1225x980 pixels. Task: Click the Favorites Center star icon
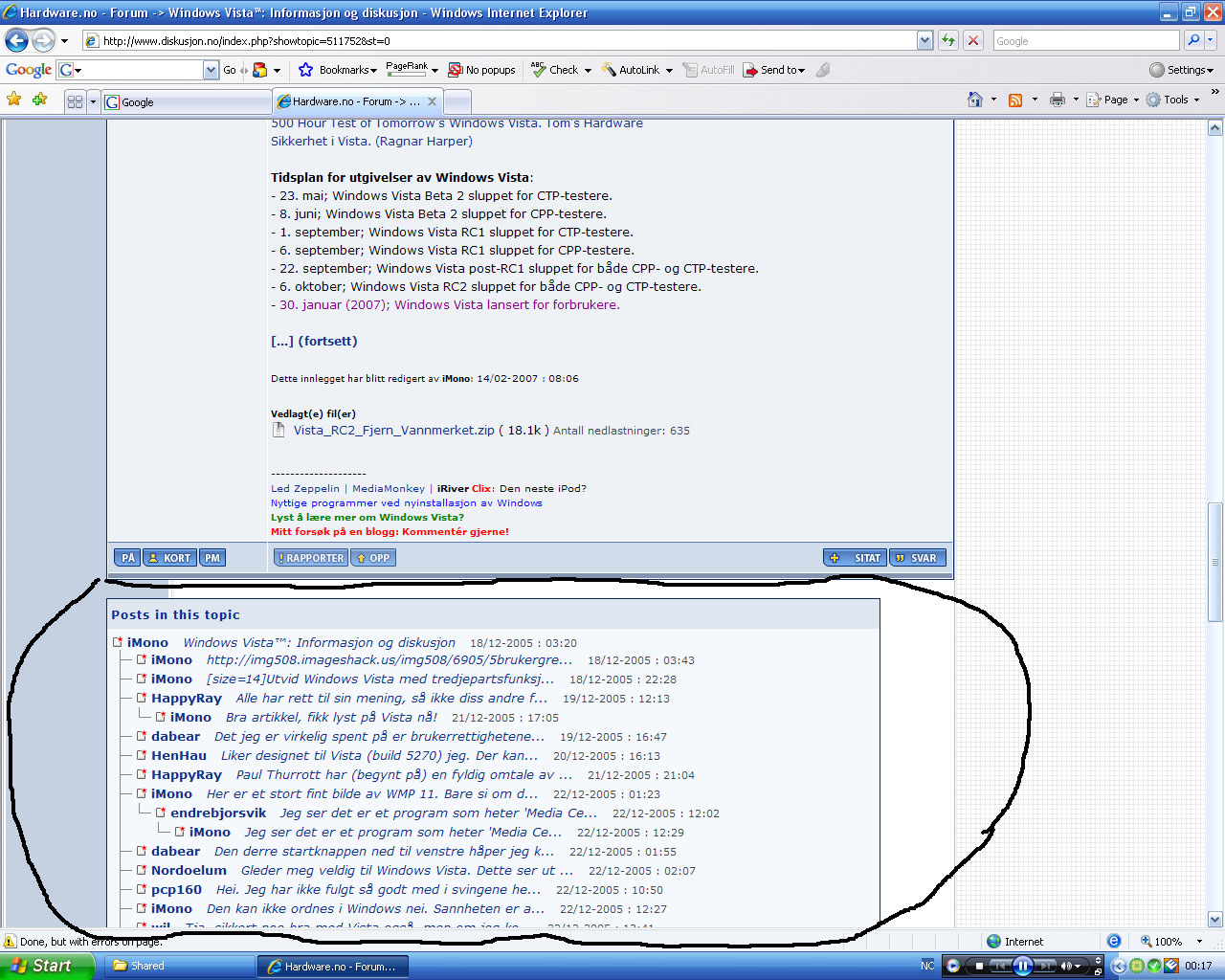click(14, 100)
